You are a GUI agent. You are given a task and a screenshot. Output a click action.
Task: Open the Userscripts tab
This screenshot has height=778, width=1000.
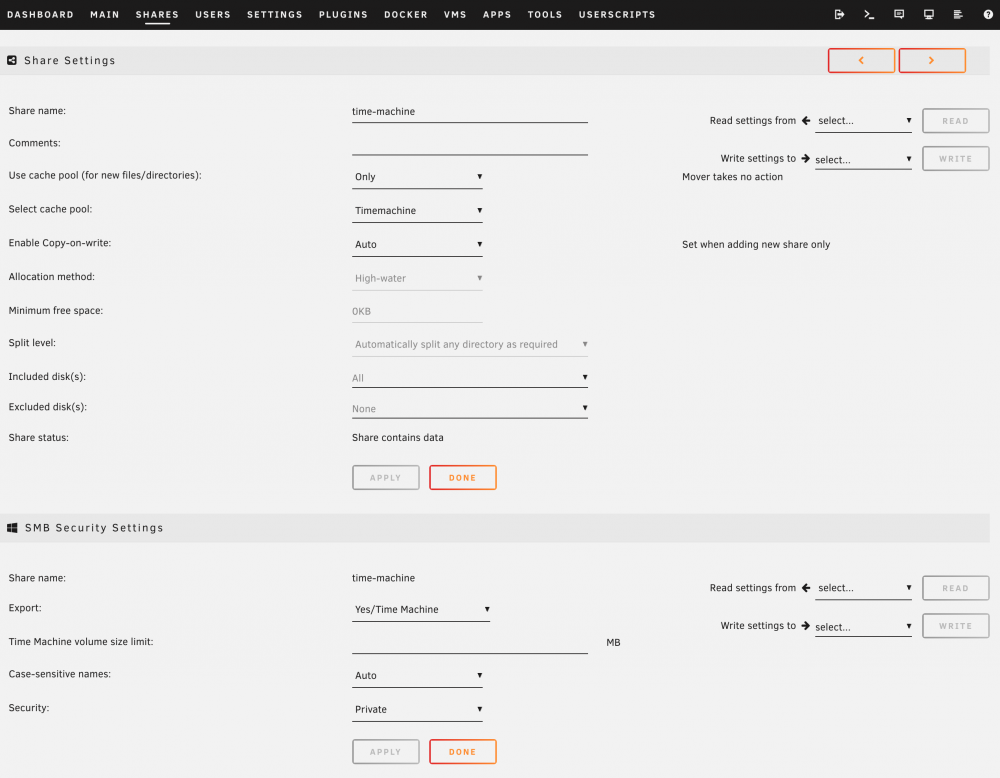[x=617, y=14]
